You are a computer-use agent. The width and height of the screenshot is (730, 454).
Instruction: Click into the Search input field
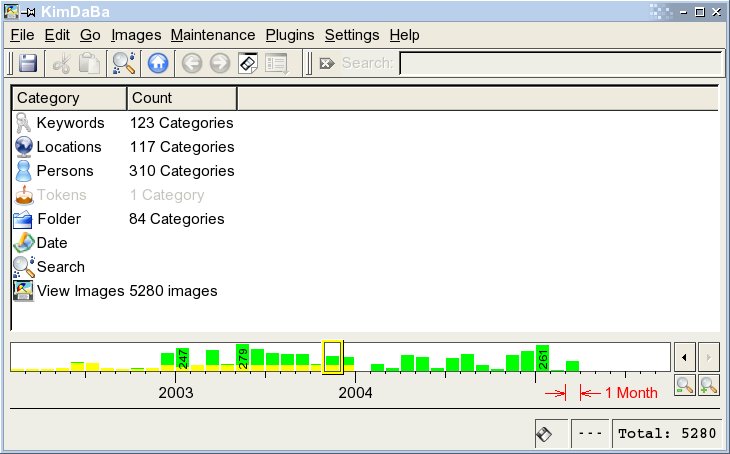click(560, 63)
